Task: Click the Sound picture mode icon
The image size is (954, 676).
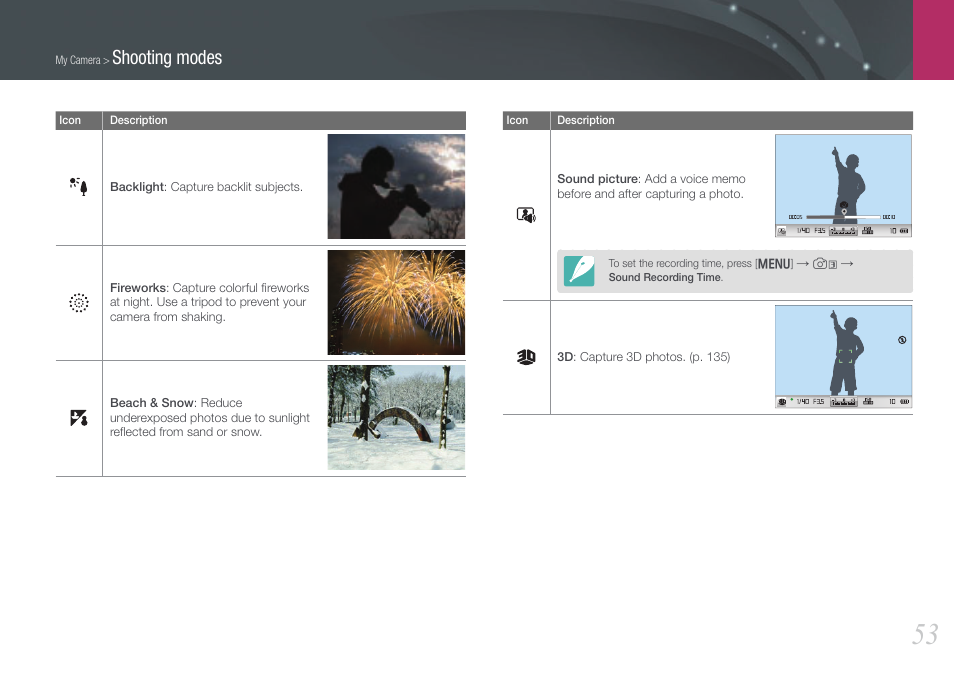Action: pos(526,215)
